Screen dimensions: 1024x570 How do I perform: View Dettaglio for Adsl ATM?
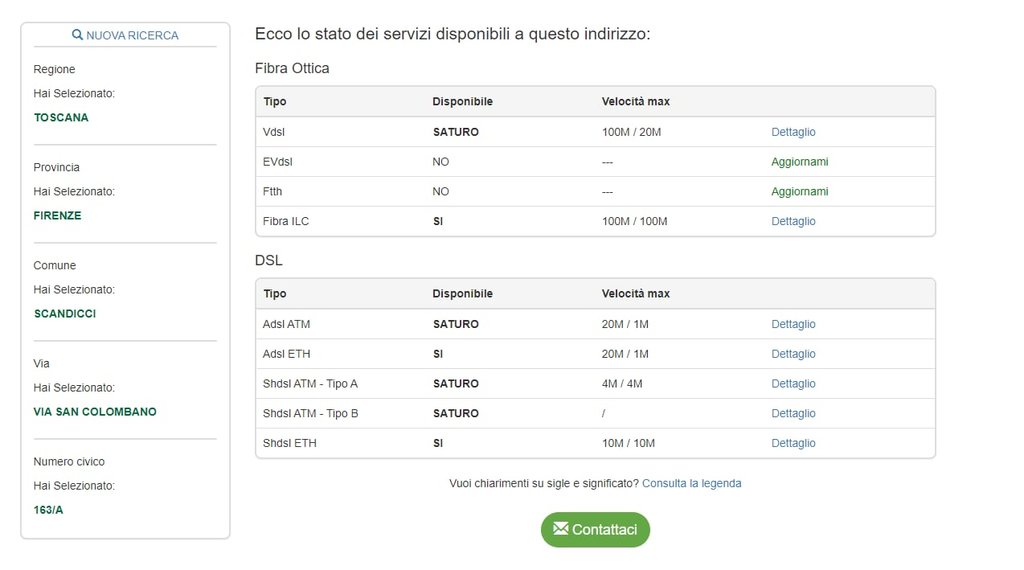[793, 324]
